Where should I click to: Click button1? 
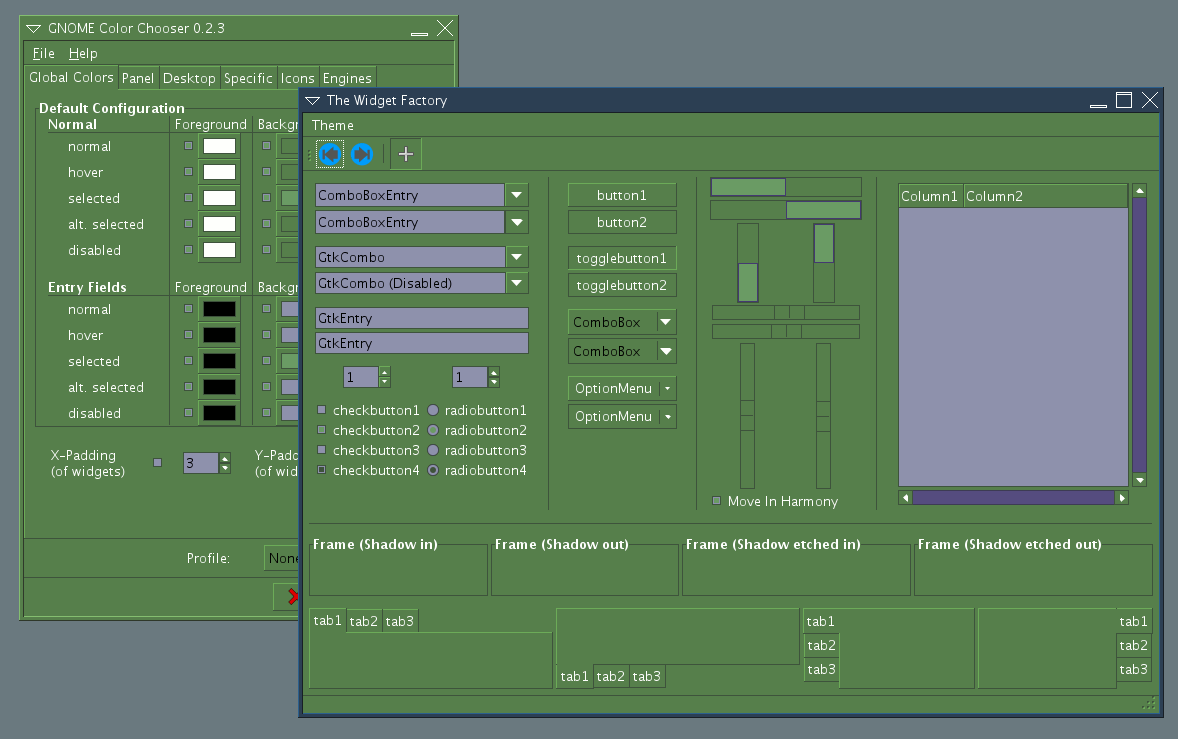point(622,195)
